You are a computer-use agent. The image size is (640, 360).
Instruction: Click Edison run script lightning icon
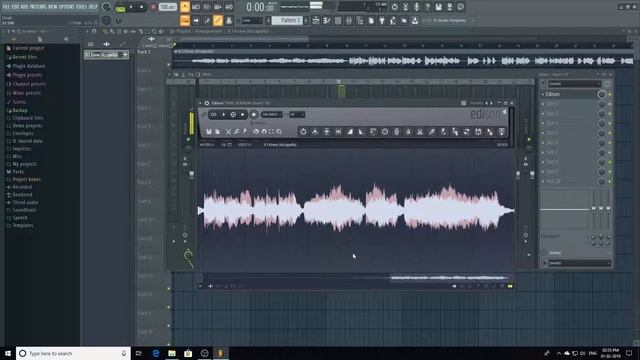(245, 132)
